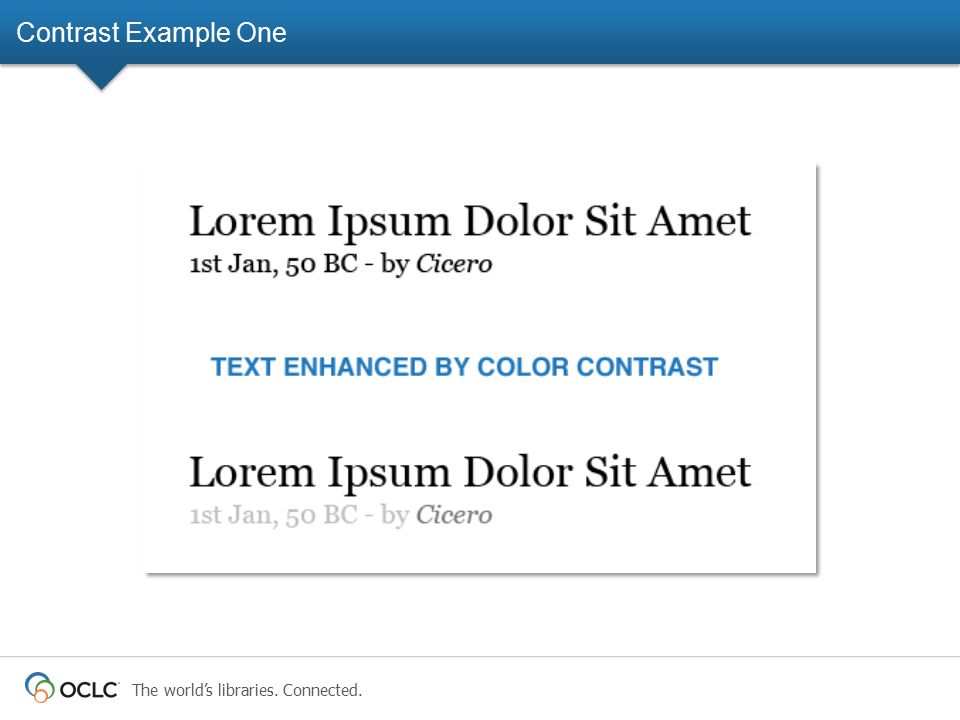The width and height of the screenshot is (960, 720).
Task: Click the word Lorem in the bottom heading
Action: [252, 472]
